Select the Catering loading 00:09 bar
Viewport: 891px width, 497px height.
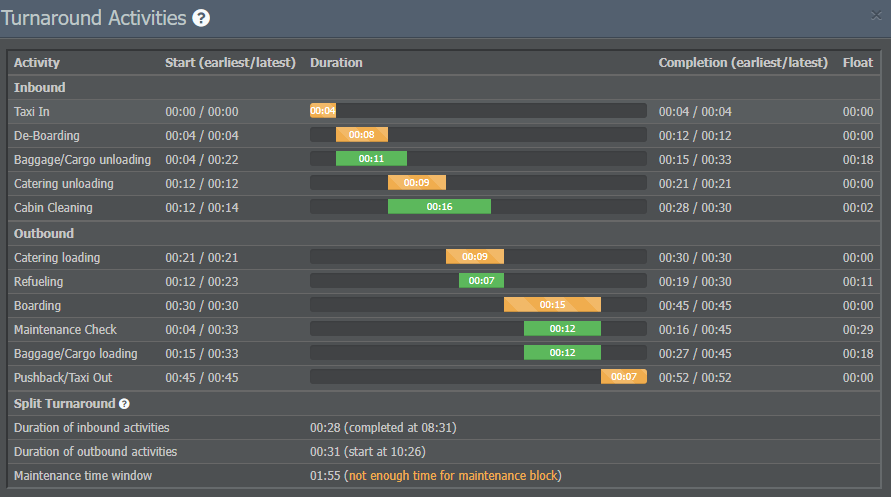coord(475,257)
